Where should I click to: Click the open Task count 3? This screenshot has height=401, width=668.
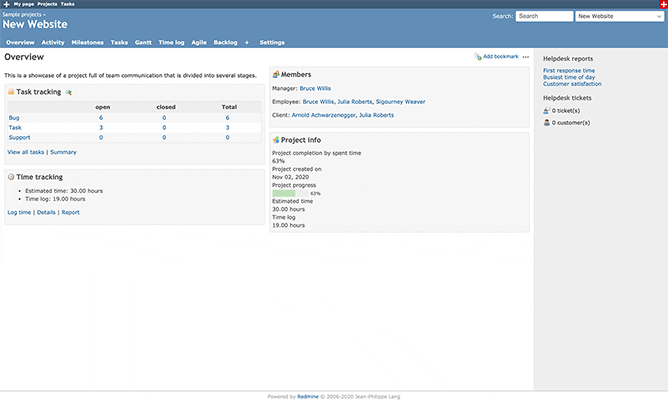coord(101,128)
